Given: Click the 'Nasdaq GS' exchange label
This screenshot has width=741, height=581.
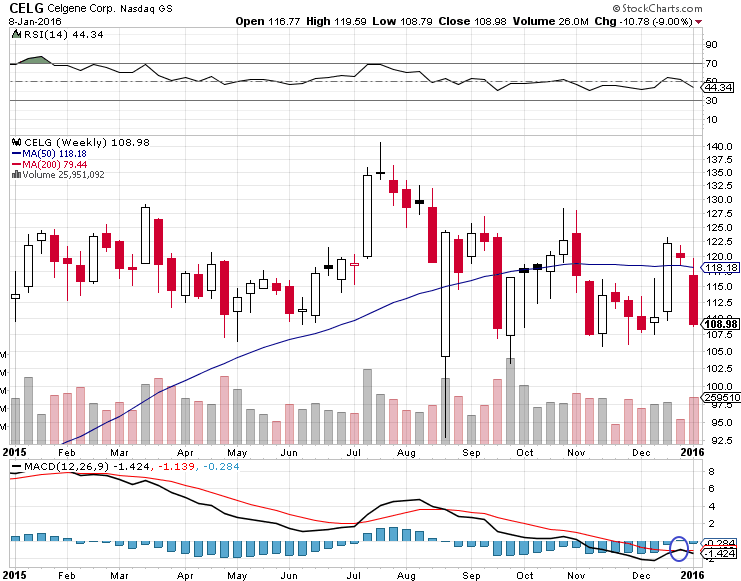Looking at the screenshot, I should pos(146,9).
